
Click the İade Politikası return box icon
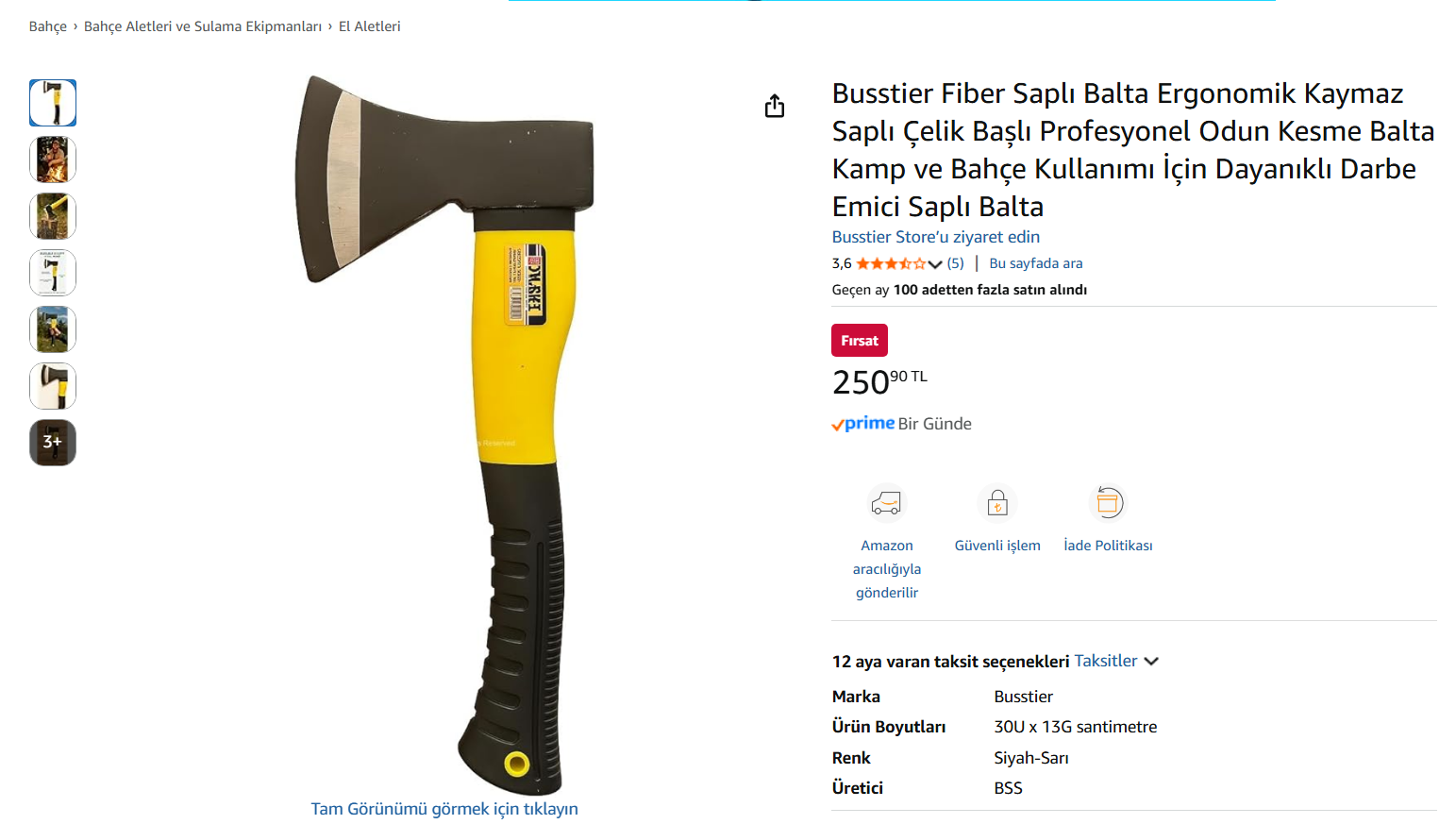click(x=1108, y=503)
